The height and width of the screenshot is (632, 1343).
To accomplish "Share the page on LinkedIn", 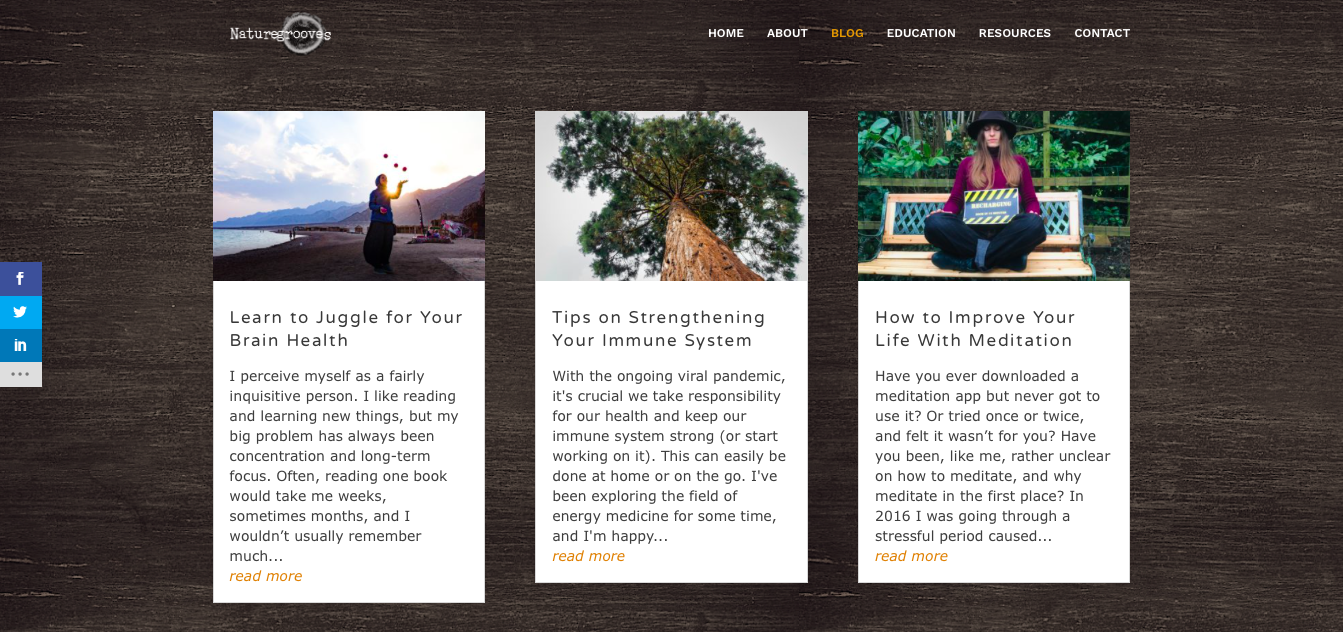I will (x=20, y=345).
